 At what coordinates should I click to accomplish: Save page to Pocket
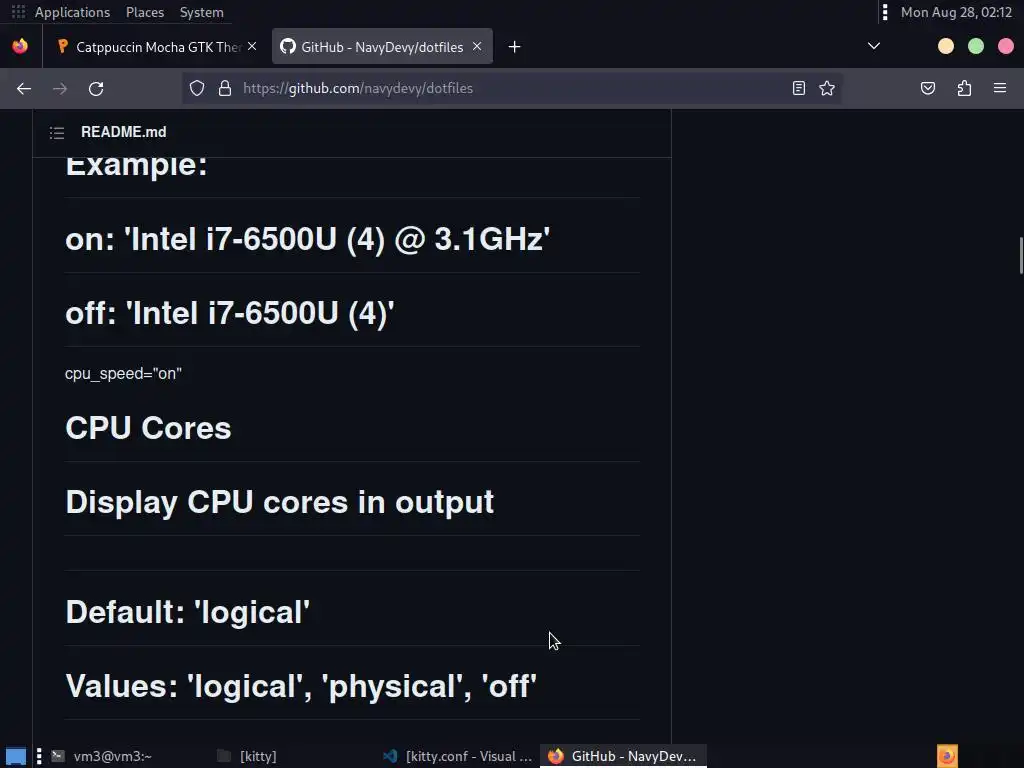(928, 88)
